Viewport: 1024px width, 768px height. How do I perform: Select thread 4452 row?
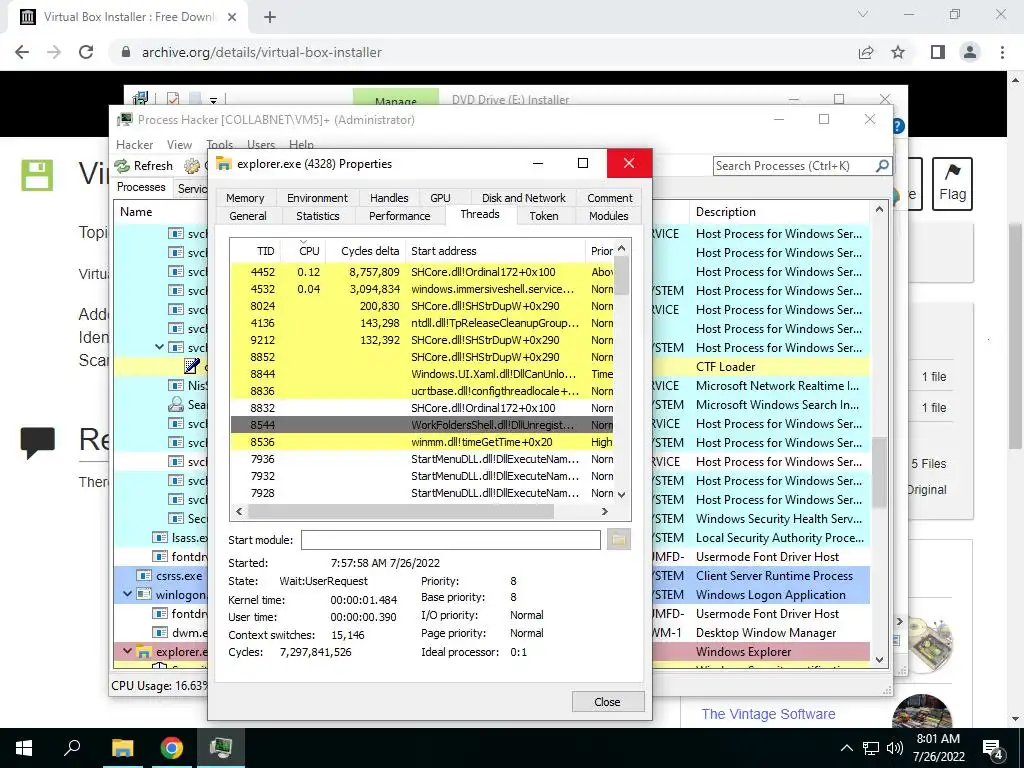tap(422, 272)
